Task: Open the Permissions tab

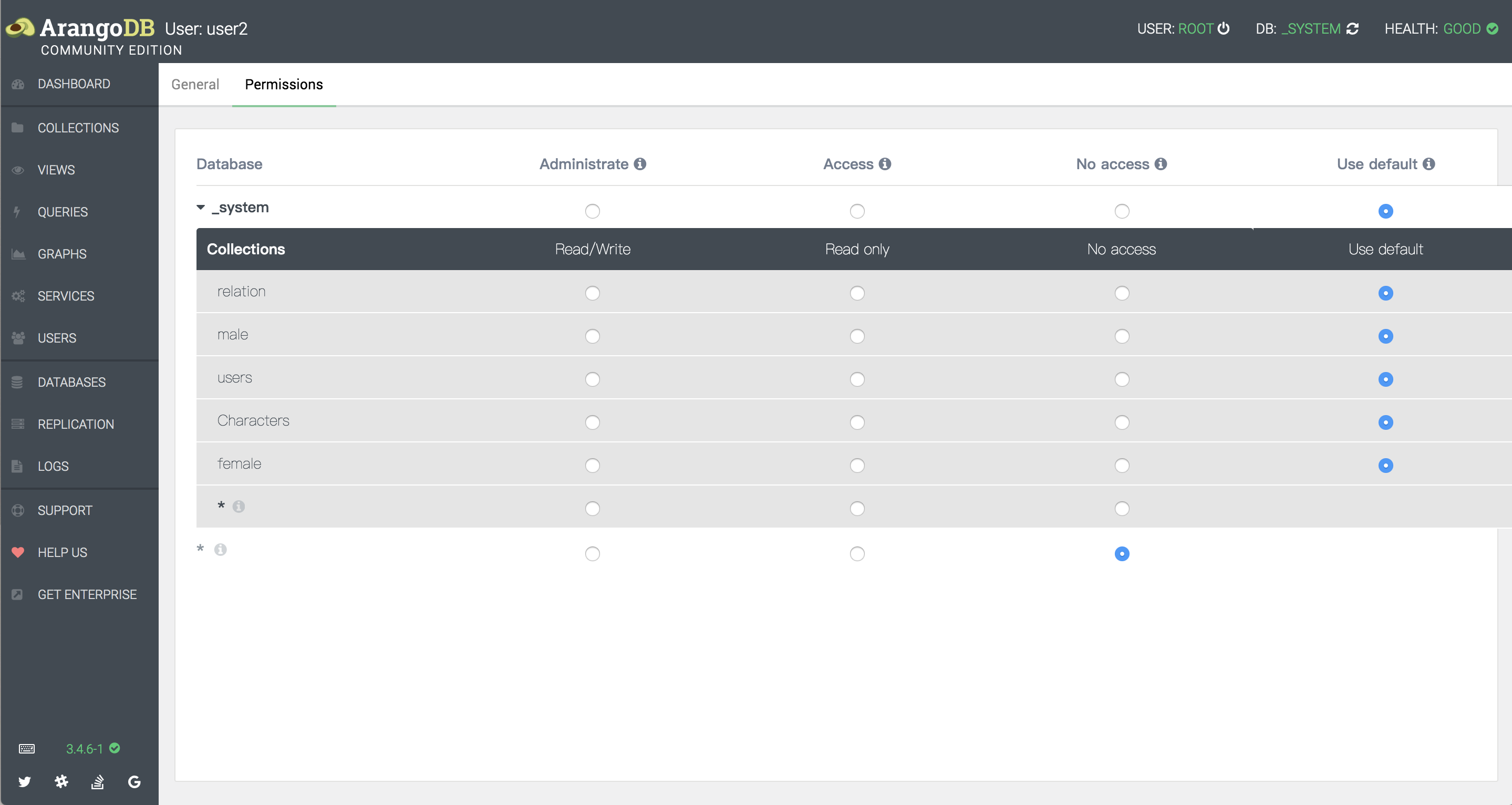Action: (284, 85)
